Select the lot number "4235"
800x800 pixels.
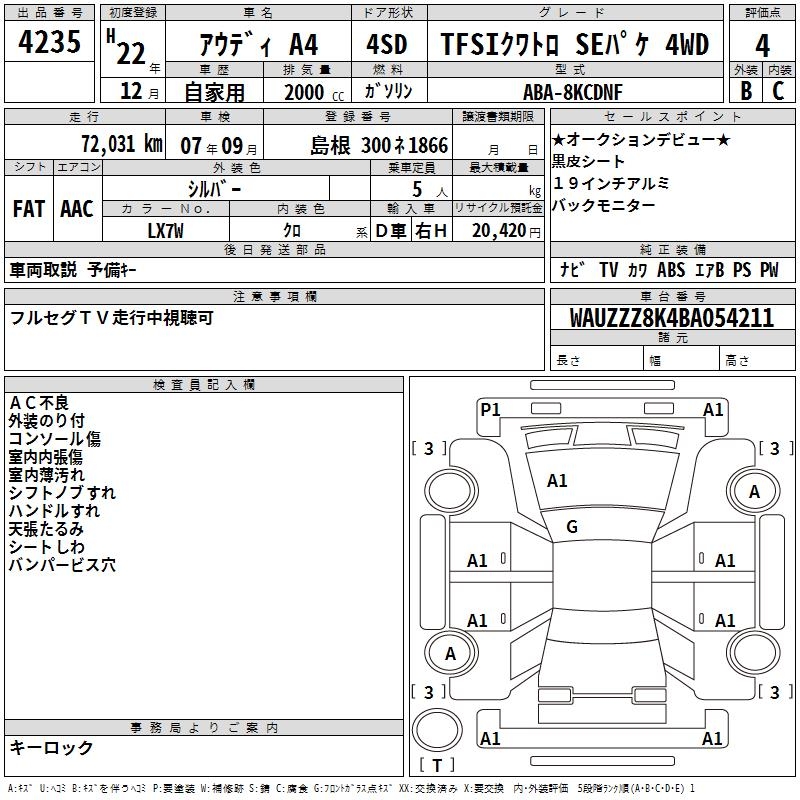pos(49,41)
